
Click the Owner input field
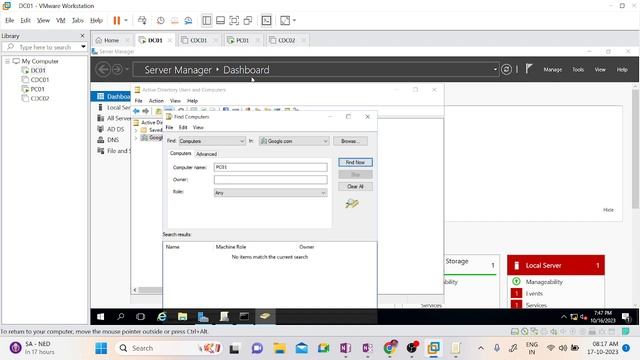(x=271, y=180)
